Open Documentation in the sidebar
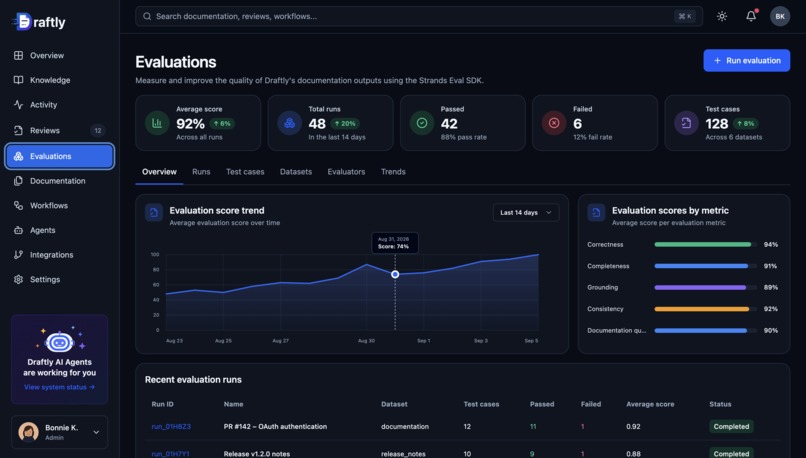The image size is (806, 458). pos(60,181)
